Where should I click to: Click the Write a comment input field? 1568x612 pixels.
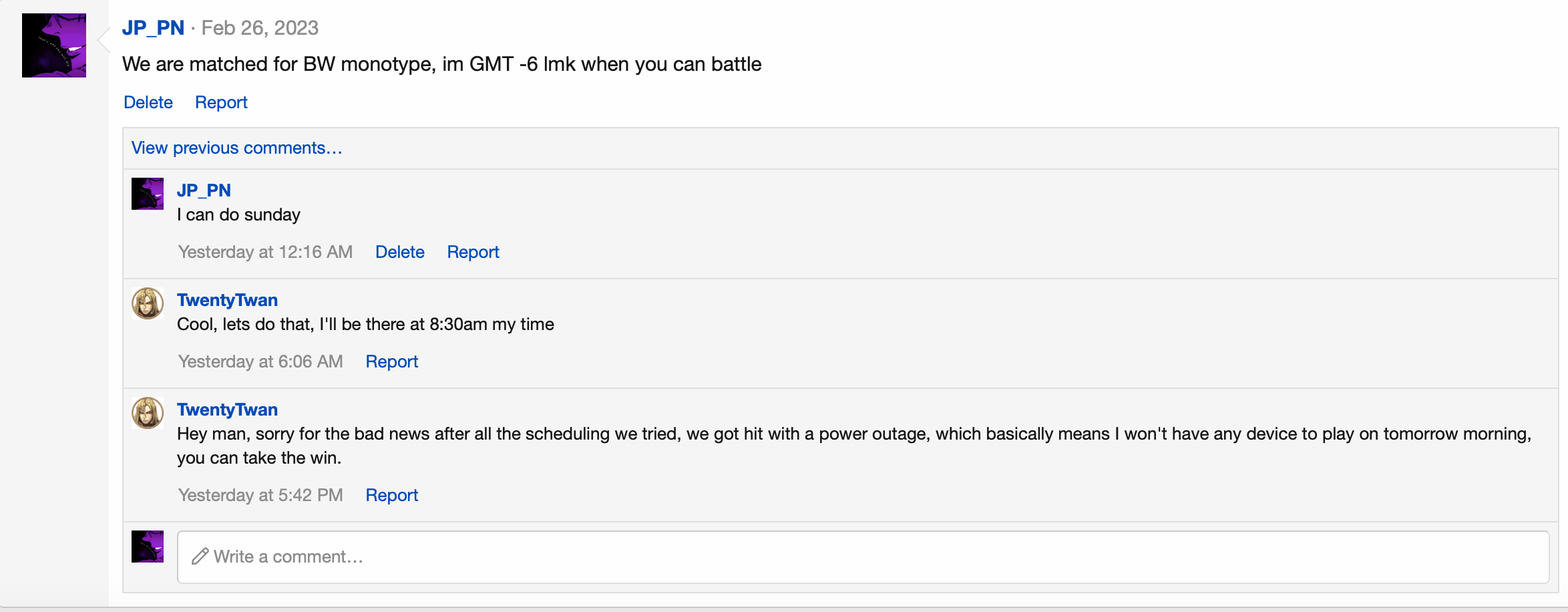click(863, 557)
